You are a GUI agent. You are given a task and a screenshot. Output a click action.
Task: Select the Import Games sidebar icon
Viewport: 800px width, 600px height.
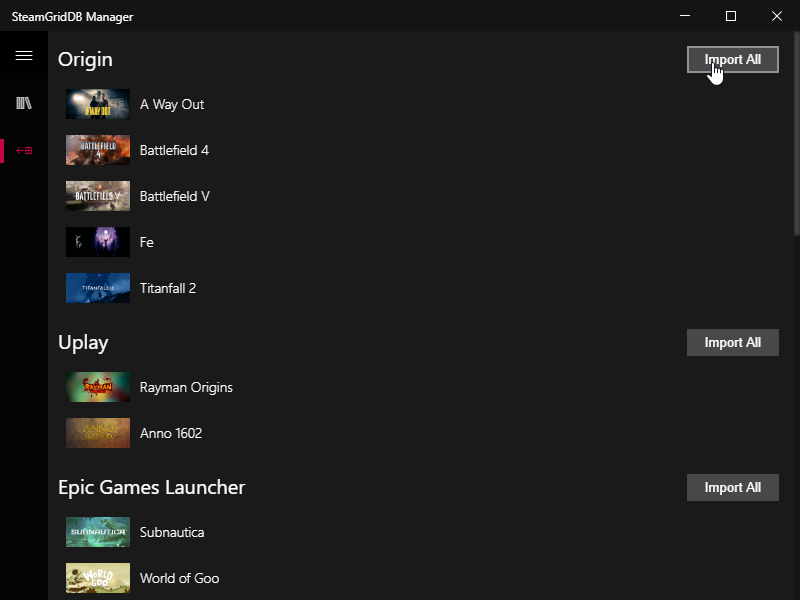point(24,151)
